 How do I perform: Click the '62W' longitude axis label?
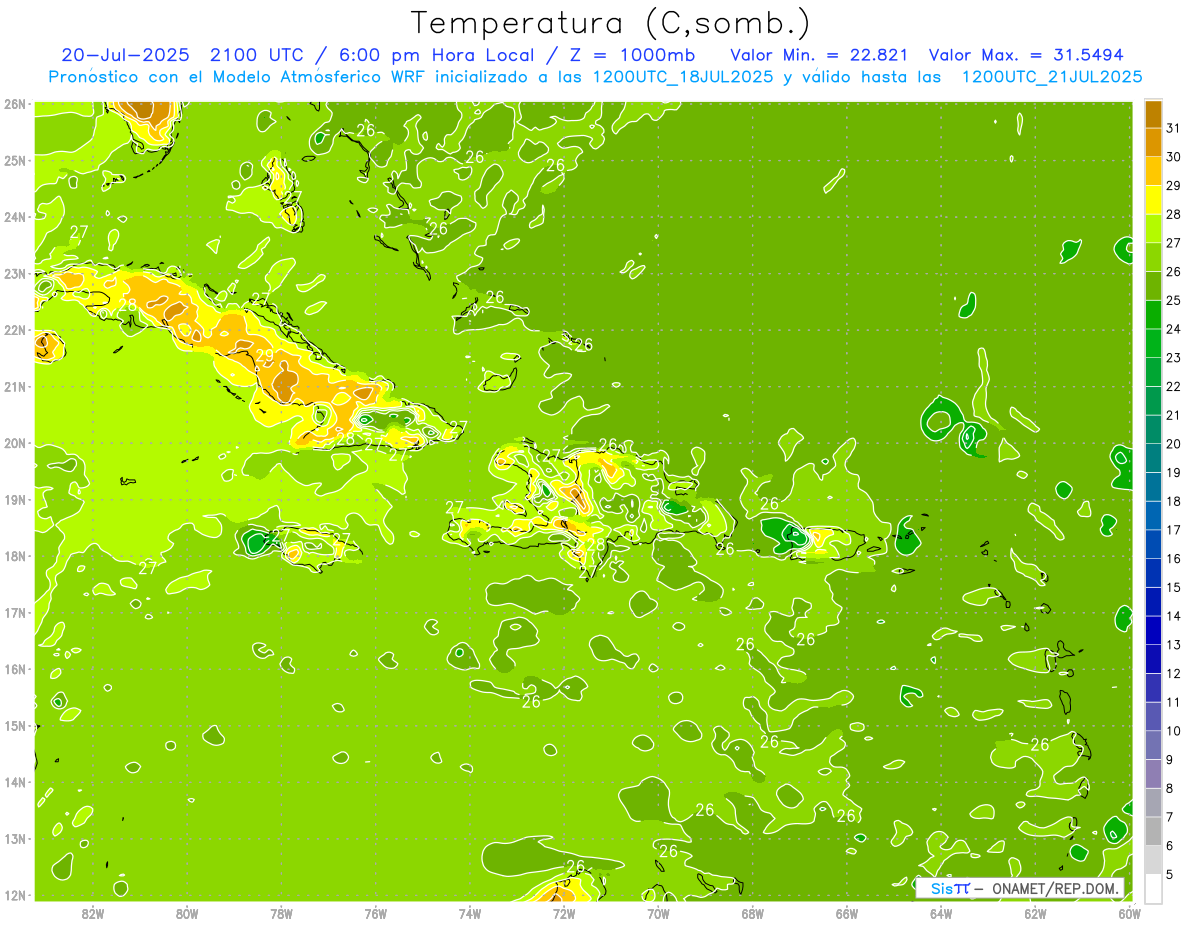(x=1035, y=913)
